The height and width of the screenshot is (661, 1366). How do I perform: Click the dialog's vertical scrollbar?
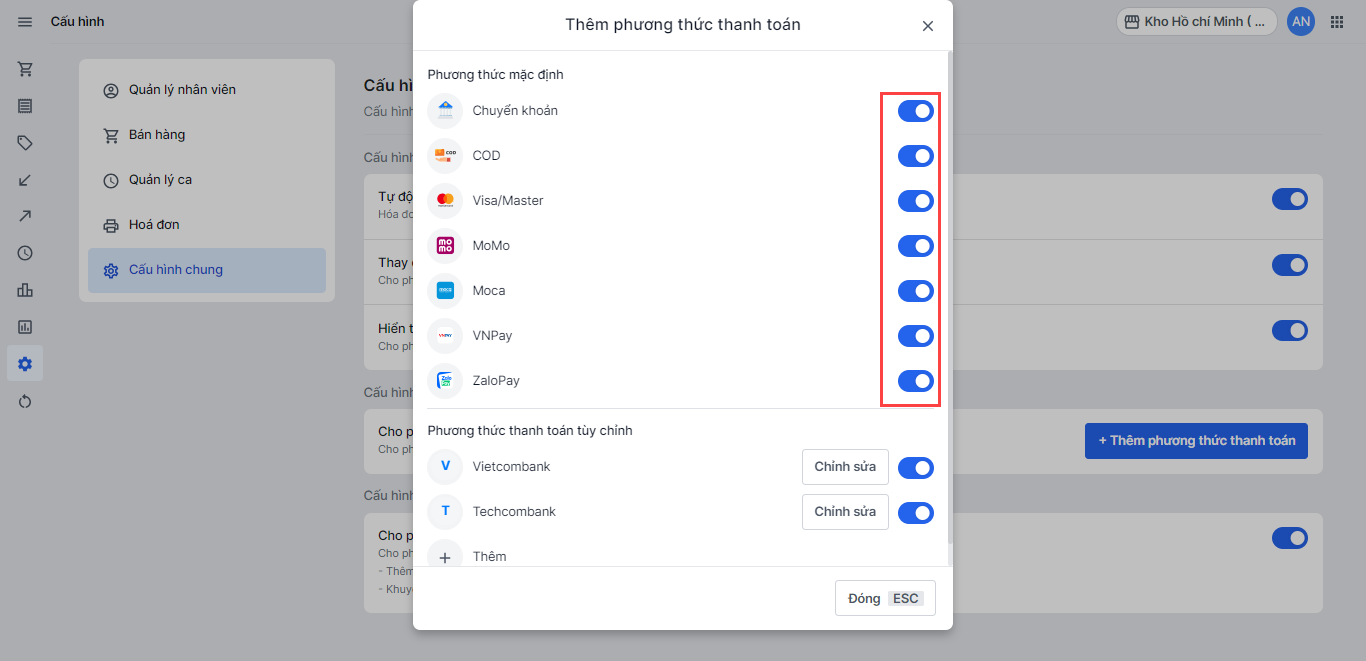(x=949, y=300)
